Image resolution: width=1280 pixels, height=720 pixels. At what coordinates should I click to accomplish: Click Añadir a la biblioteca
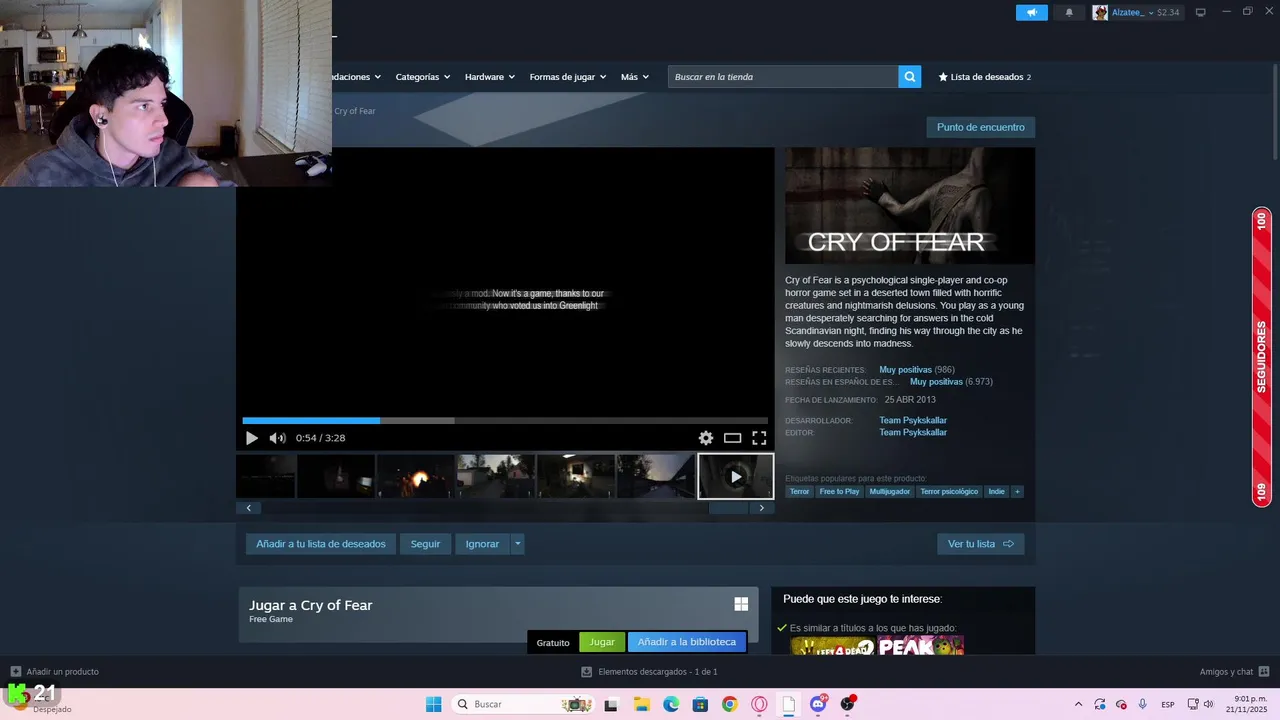click(687, 642)
